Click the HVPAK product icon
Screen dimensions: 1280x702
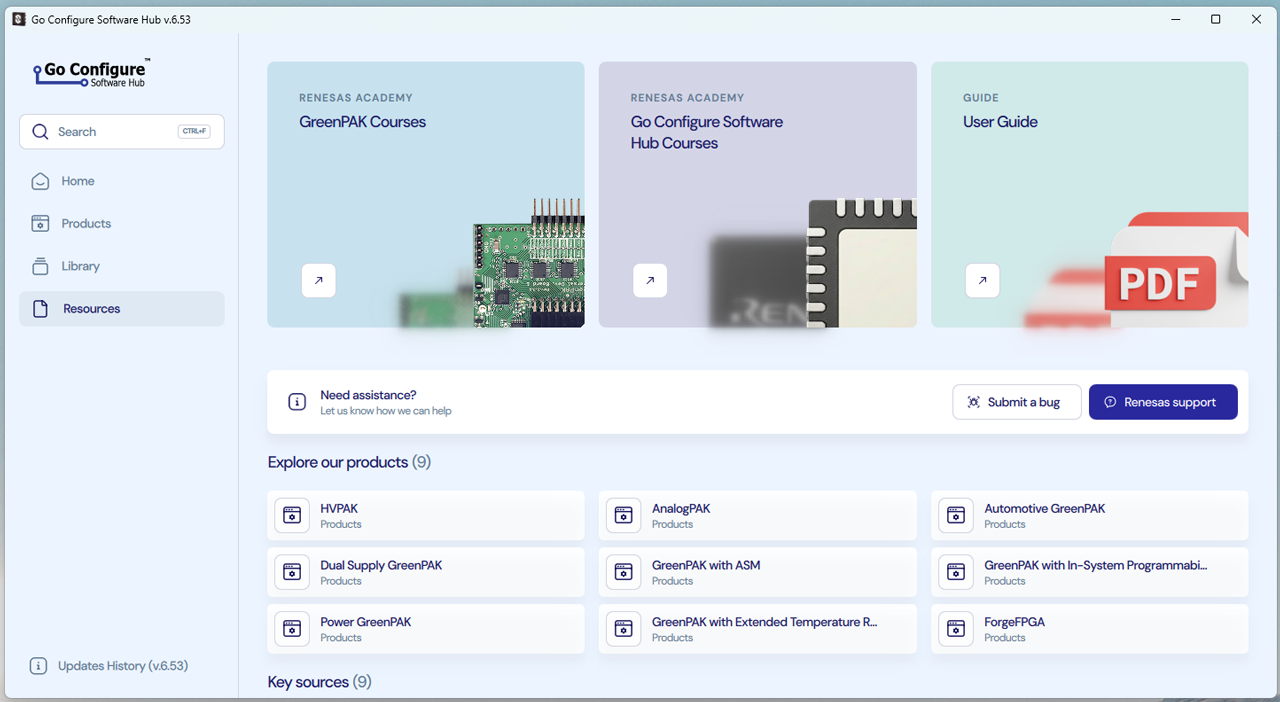[292, 515]
